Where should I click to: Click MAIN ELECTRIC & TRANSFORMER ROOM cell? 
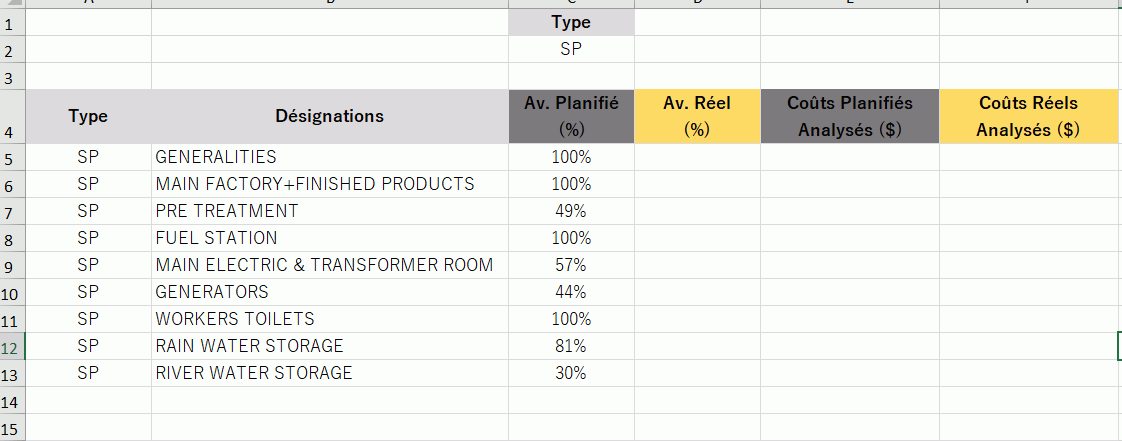pos(330,265)
